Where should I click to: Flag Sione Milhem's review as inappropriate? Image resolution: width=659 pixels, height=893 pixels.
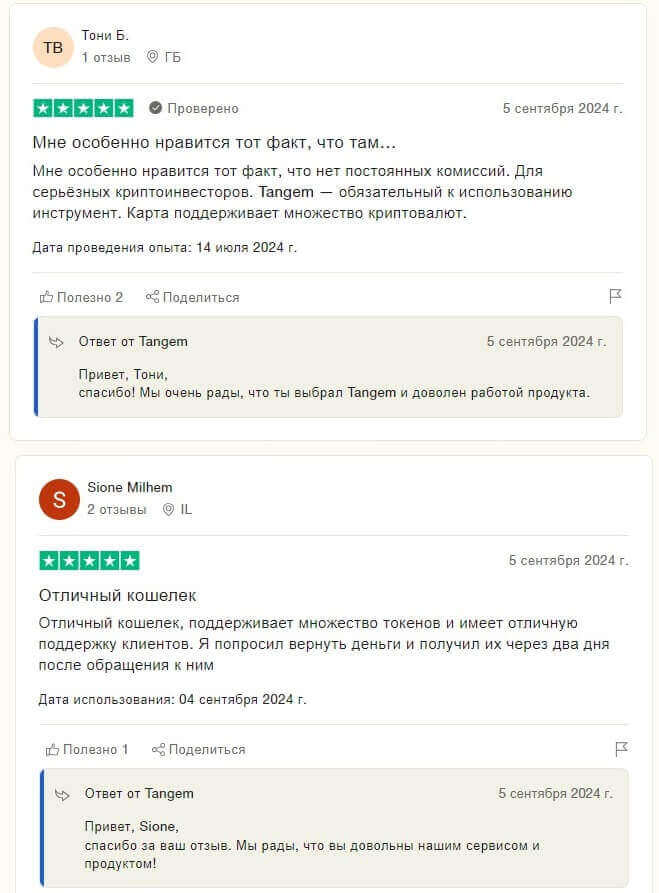coord(622,748)
